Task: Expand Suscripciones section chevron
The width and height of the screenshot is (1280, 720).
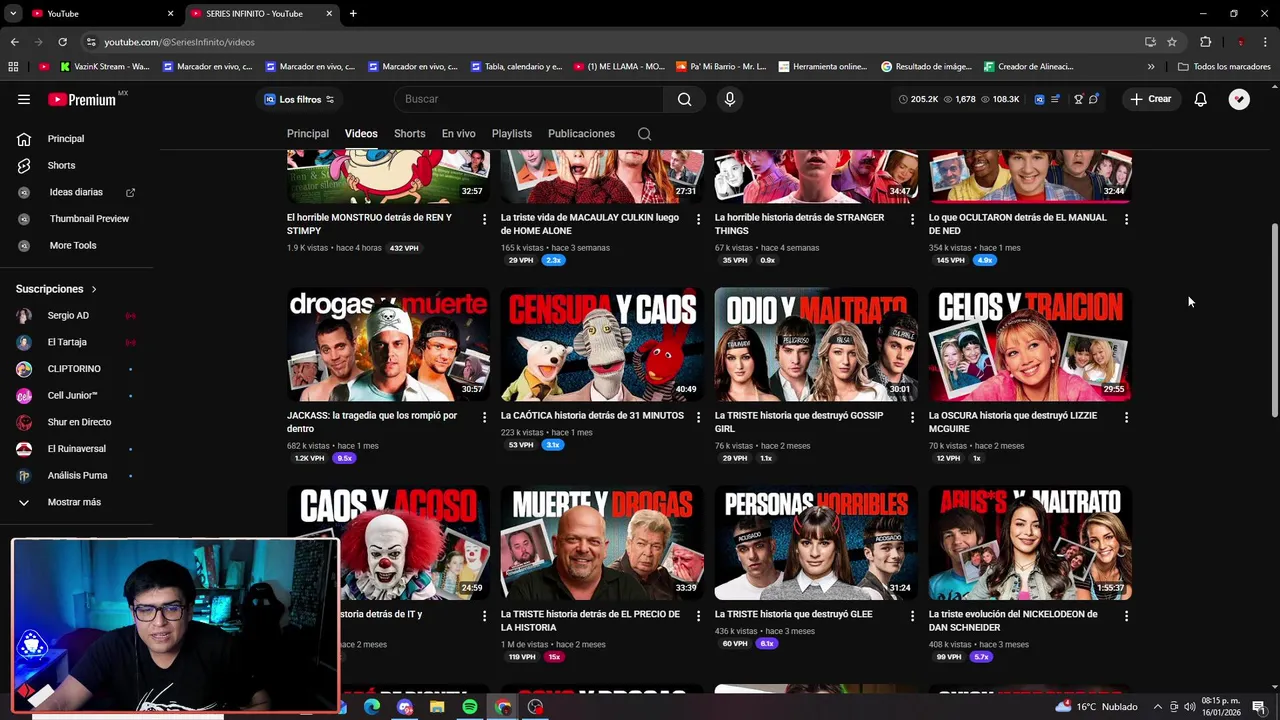Action: [x=94, y=289]
